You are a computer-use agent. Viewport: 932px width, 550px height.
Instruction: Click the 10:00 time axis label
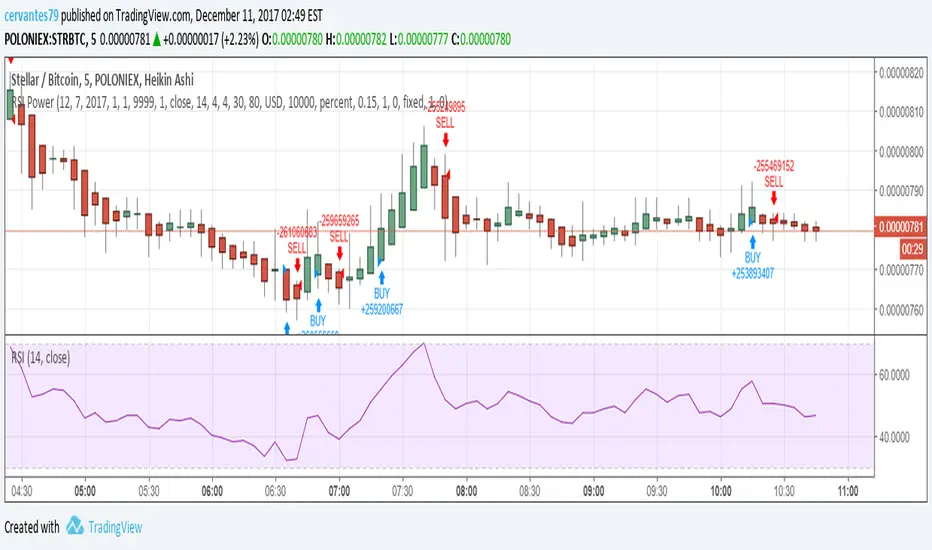click(x=720, y=491)
